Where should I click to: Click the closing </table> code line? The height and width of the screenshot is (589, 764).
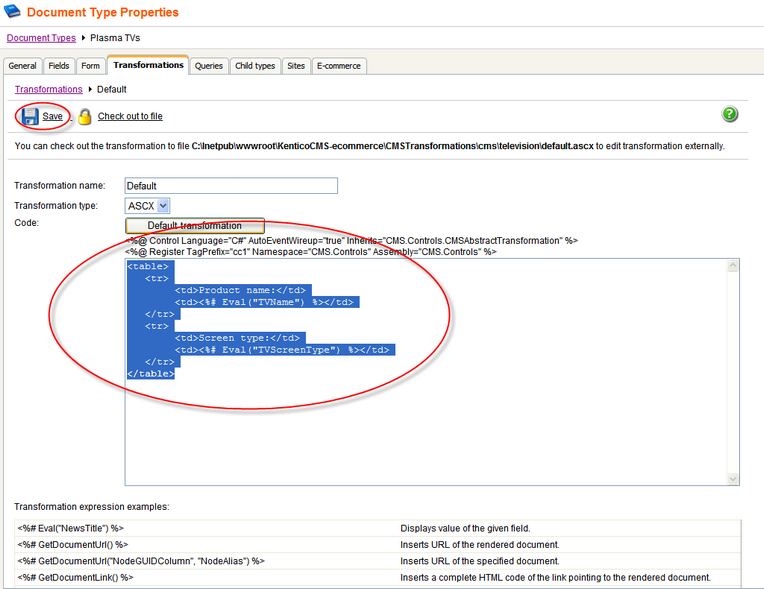click(x=151, y=374)
